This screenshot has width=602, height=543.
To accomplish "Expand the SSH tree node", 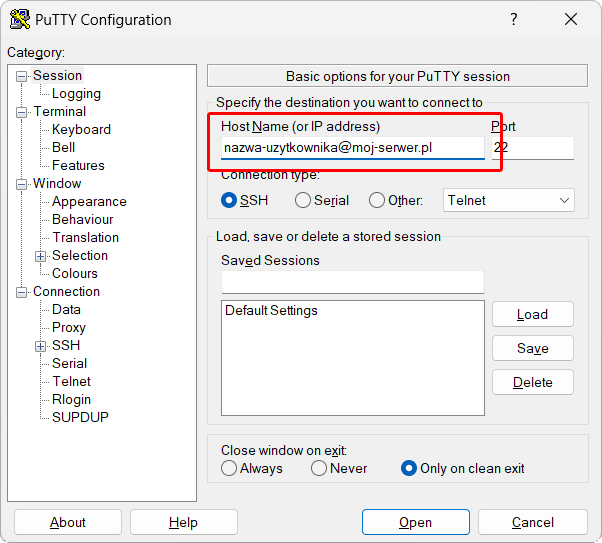I will (41, 346).
